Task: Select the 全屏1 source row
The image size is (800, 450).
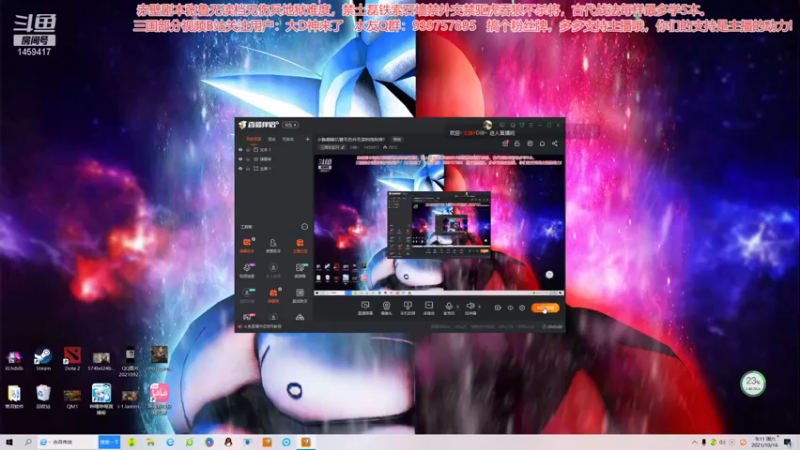Action: click(273, 168)
